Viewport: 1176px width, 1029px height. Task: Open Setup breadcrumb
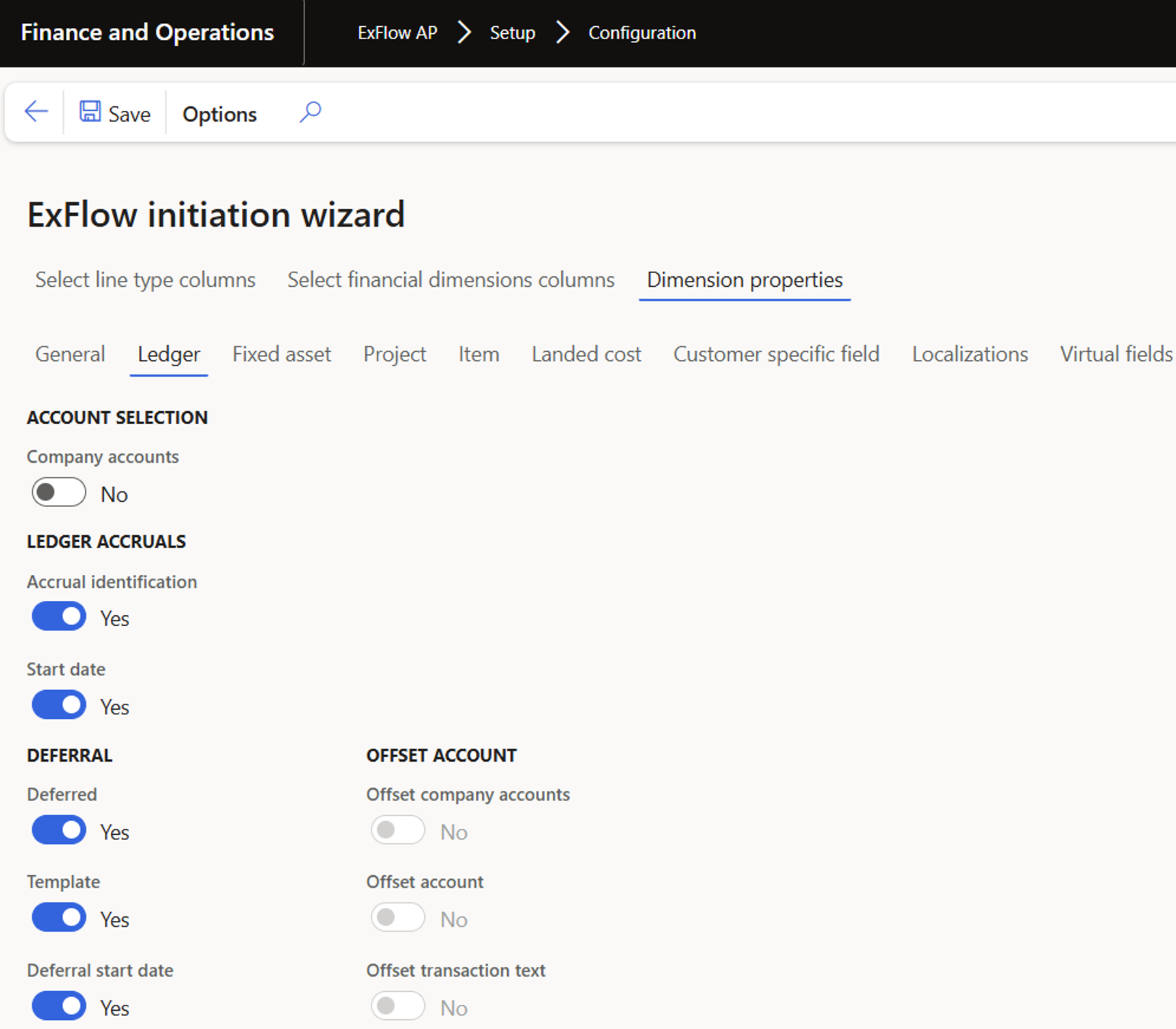512,33
